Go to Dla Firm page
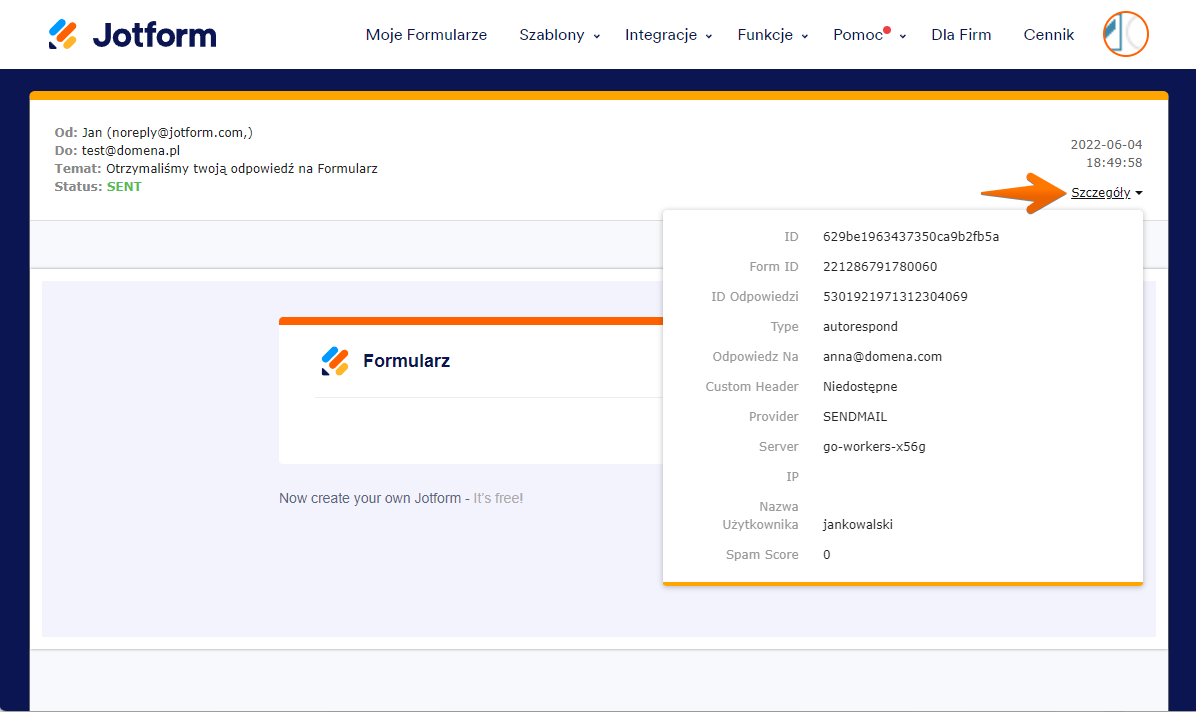1196x712 pixels. click(x=961, y=34)
